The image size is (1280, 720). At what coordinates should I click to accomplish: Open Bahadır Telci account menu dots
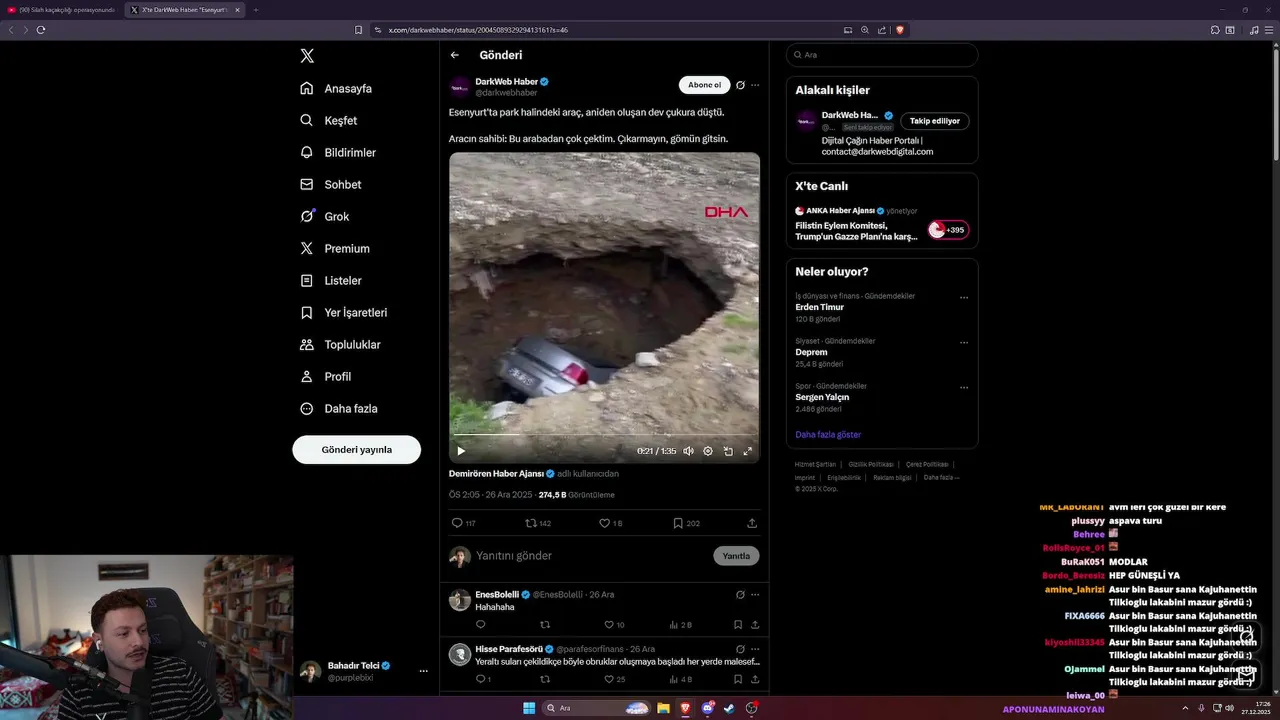[x=424, y=671]
